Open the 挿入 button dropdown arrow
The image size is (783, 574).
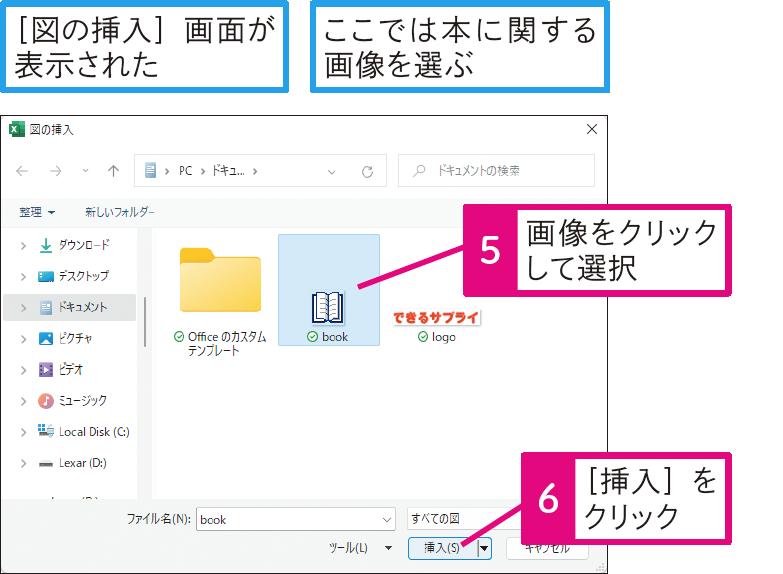pyautogui.click(x=484, y=548)
